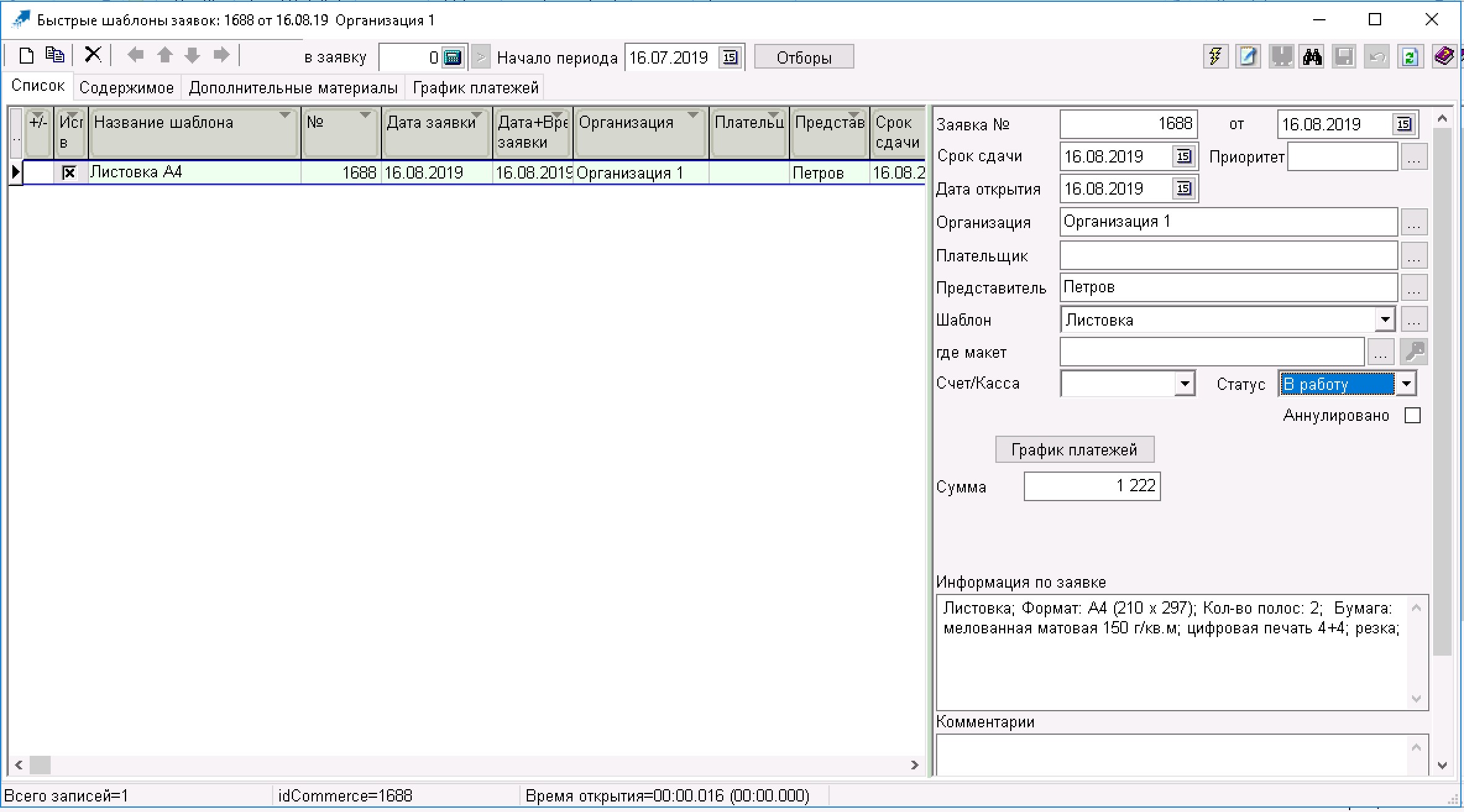Toggle the checkbox in the Листовка А4 row
1464x812 pixels.
coord(69,172)
